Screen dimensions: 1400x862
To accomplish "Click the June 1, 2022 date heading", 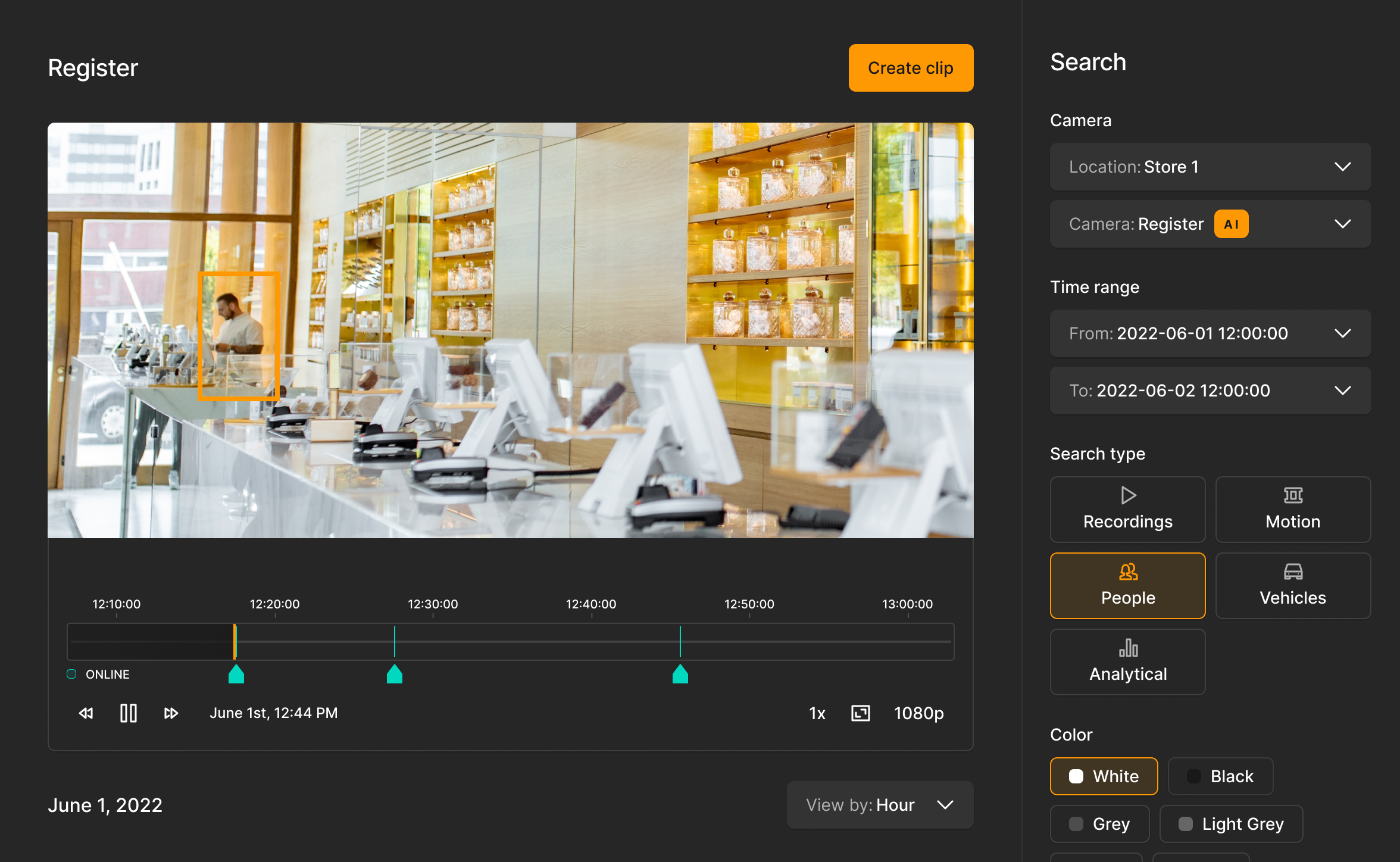I will coord(105,805).
